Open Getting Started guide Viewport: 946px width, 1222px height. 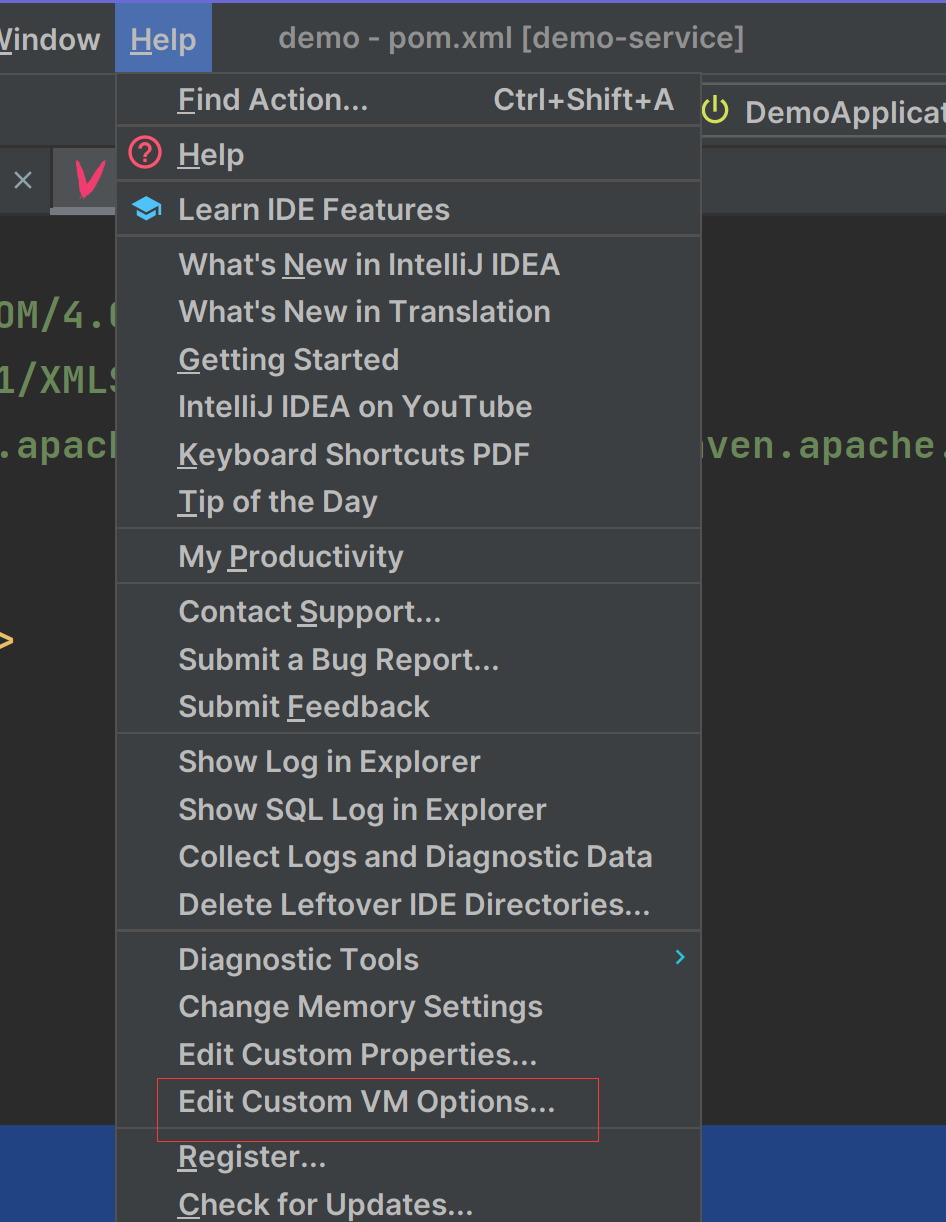[288, 360]
